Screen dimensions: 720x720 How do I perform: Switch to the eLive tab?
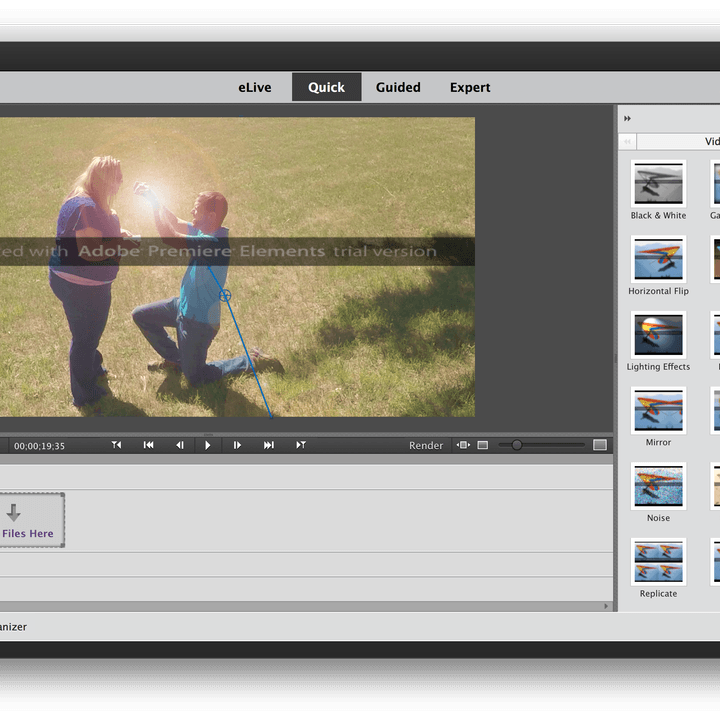254,87
